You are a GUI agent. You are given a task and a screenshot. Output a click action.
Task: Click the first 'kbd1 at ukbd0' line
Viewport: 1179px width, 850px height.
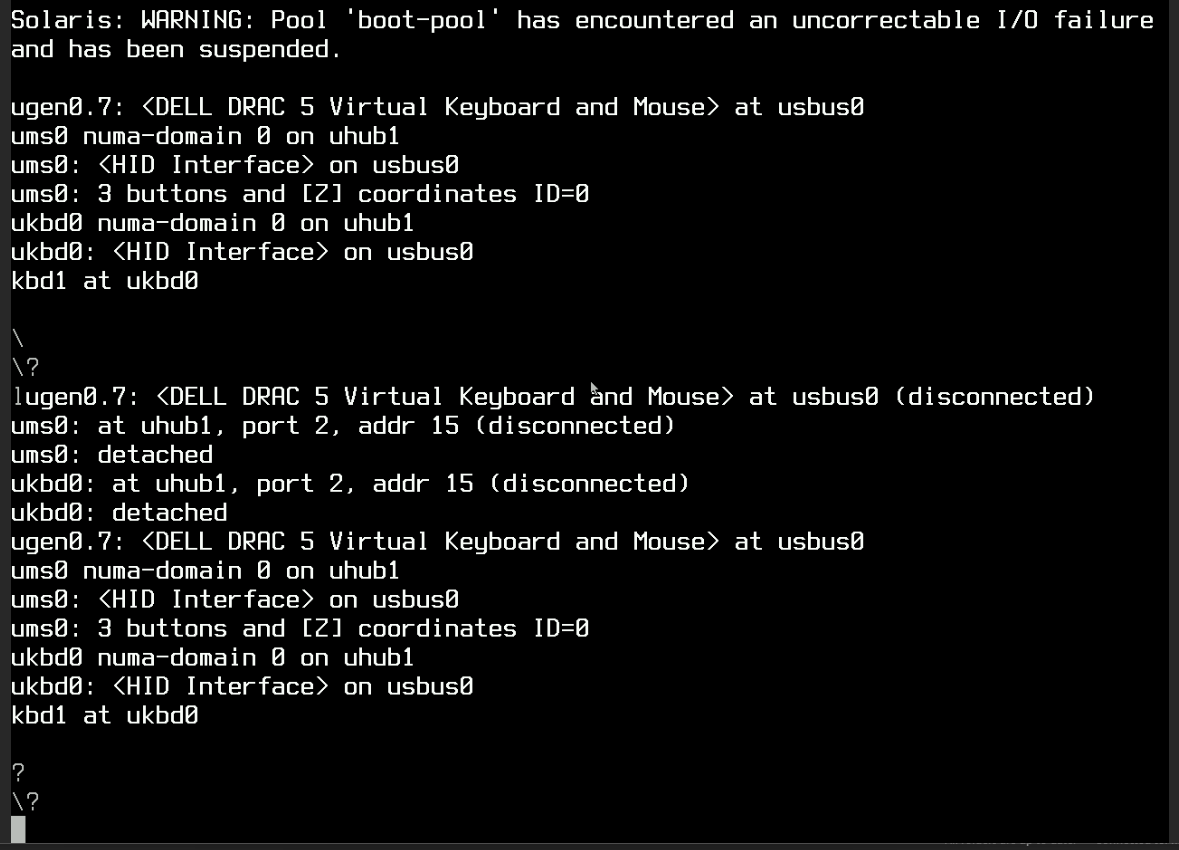pos(105,281)
